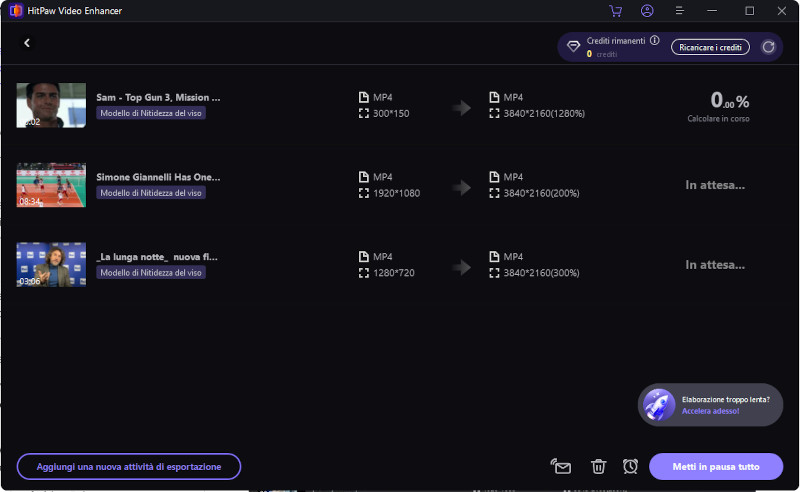Go back using the back arrow

click(27, 43)
